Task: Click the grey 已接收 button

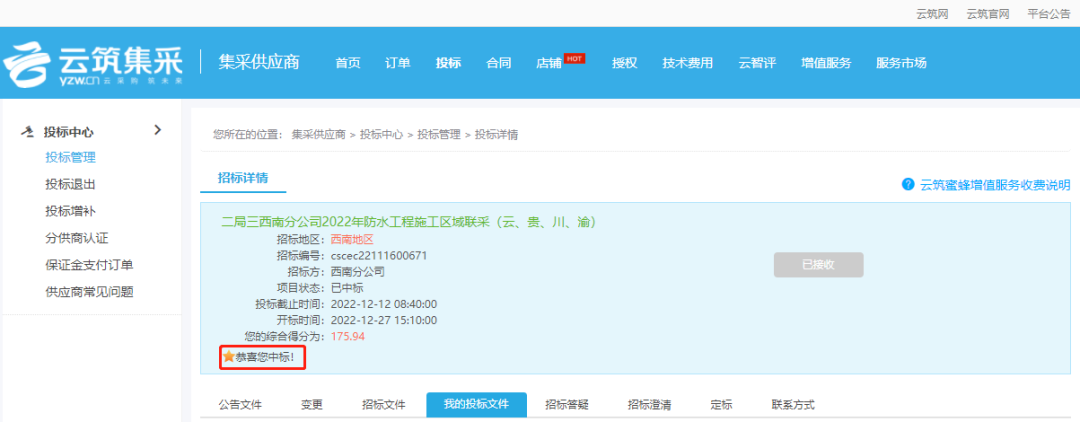Action: (818, 265)
